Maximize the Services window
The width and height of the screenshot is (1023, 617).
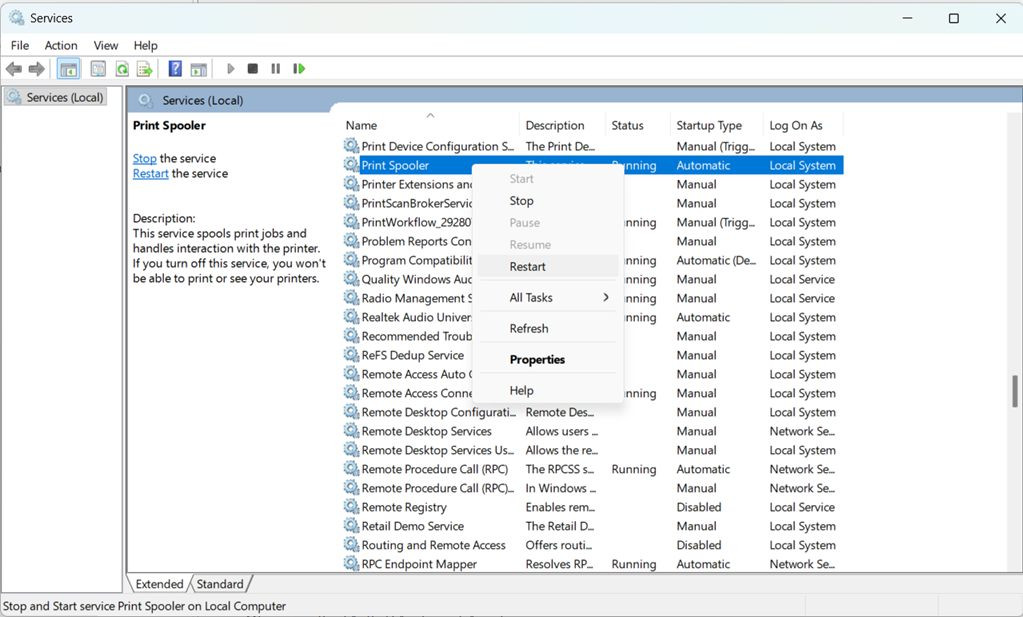pyautogui.click(x=953, y=18)
